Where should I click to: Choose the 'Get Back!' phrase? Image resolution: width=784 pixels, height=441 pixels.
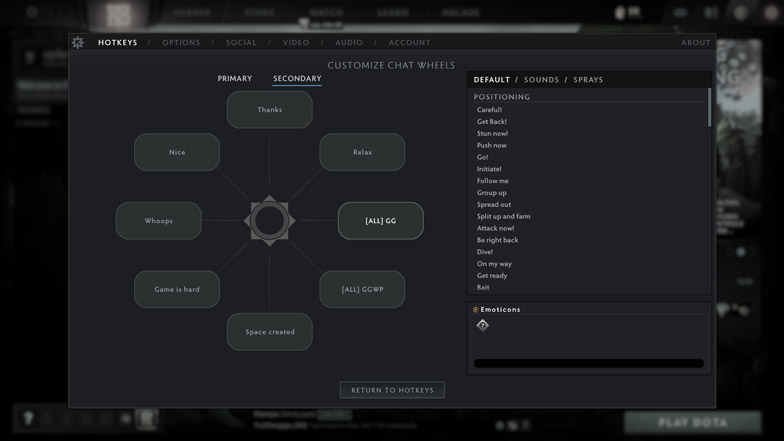pyautogui.click(x=492, y=122)
